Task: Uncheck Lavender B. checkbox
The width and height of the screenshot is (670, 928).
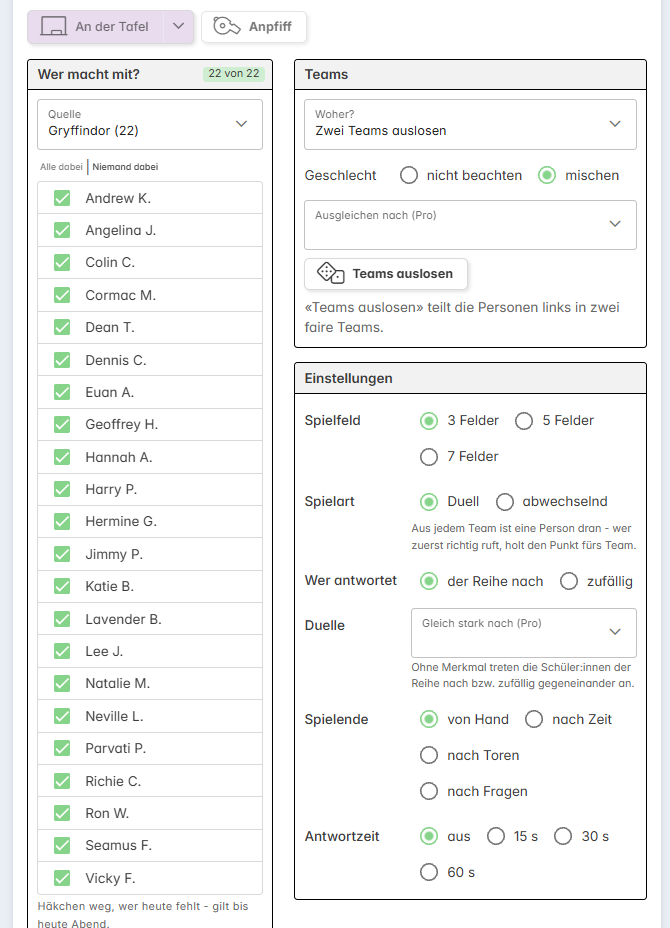Action: [62, 619]
